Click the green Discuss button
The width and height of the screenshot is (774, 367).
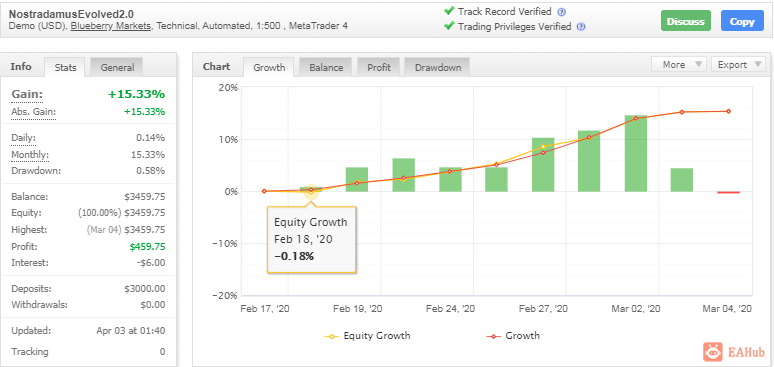(686, 21)
